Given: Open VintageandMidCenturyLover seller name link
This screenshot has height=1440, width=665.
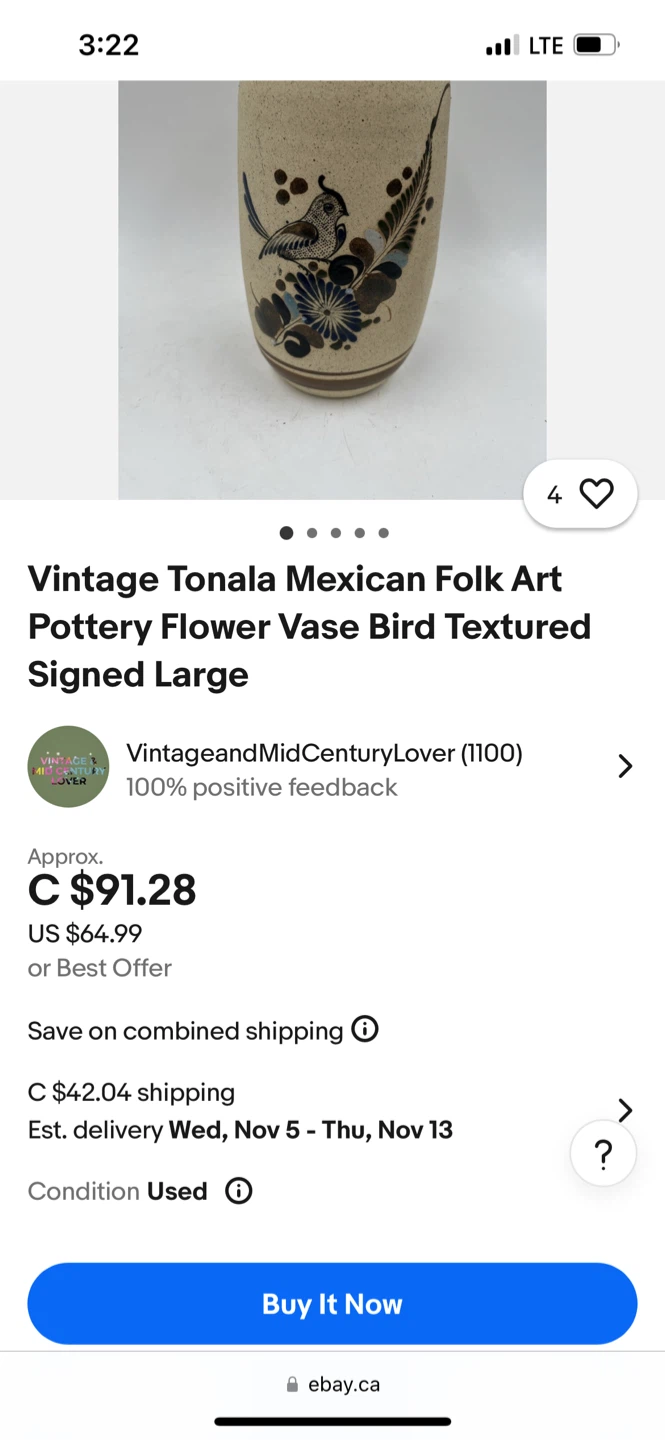Looking at the screenshot, I should [x=324, y=753].
